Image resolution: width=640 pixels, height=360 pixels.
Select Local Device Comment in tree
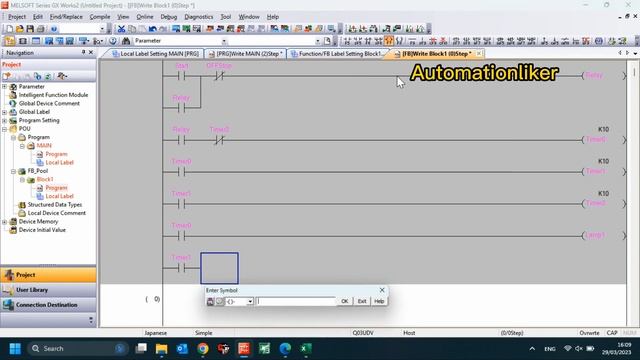pyautogui.click(x=56, y=213)
